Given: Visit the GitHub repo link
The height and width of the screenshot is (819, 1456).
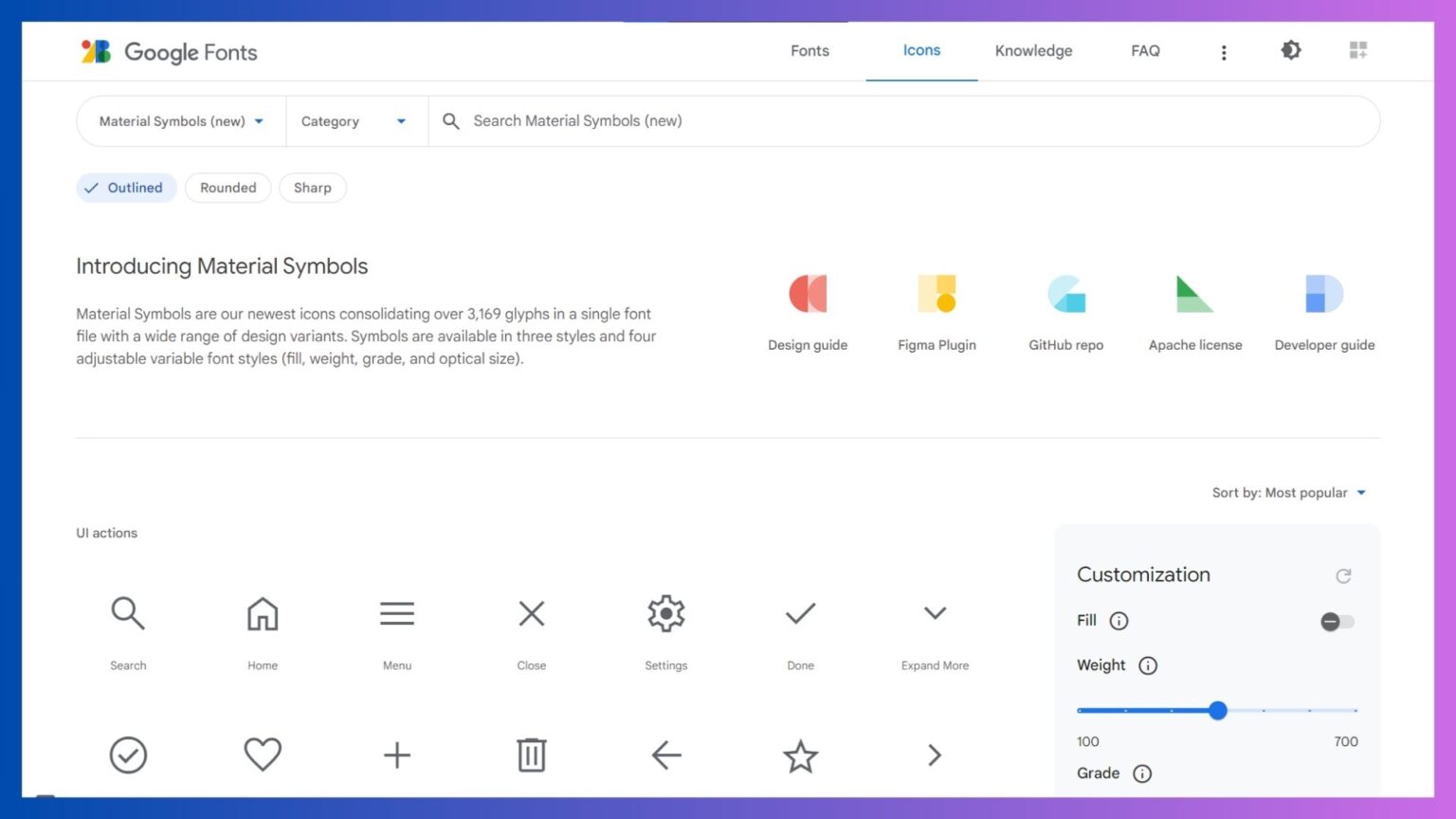Looking at the screenshot, I should (1065, 294).
